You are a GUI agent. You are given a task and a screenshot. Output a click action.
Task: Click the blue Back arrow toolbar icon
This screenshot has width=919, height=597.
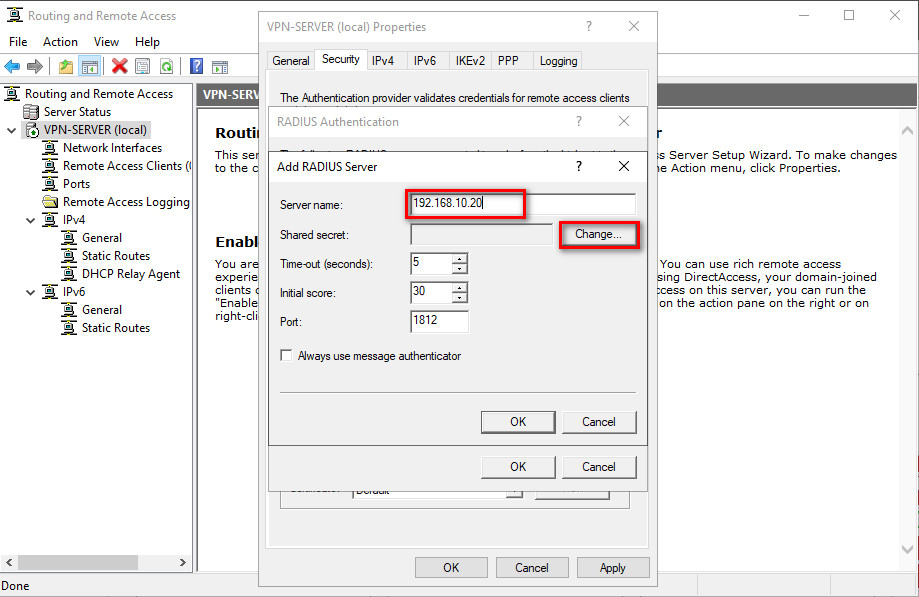pos(12,66)
